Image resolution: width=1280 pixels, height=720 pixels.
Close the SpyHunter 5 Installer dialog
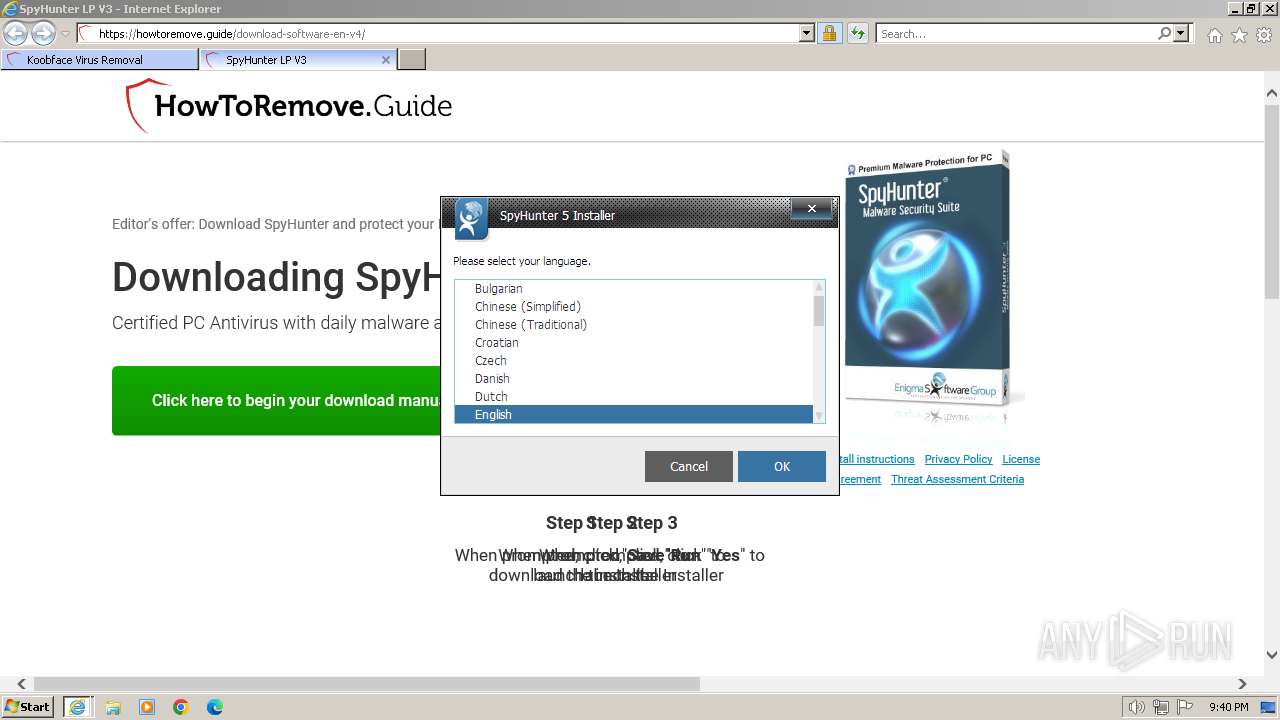[812, 208]
